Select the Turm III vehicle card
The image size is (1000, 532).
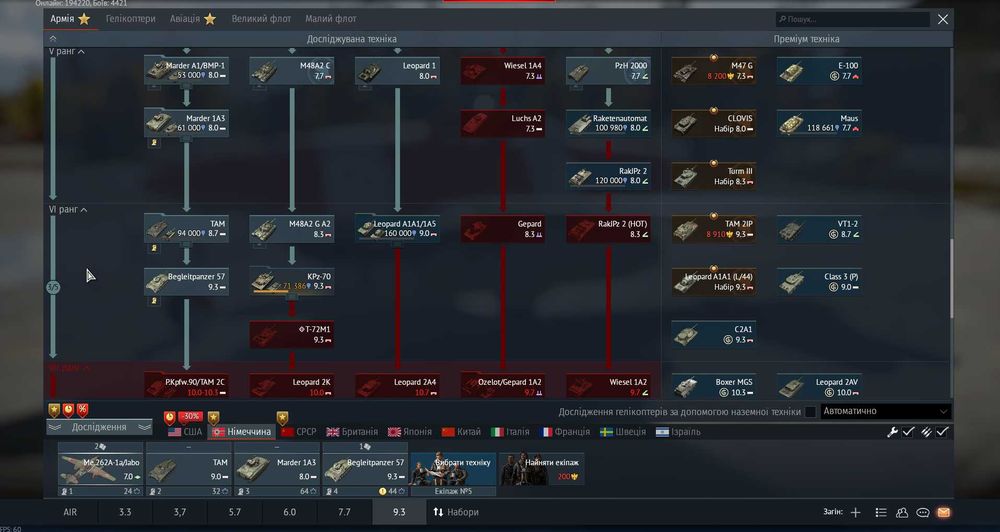pos(714,176)
